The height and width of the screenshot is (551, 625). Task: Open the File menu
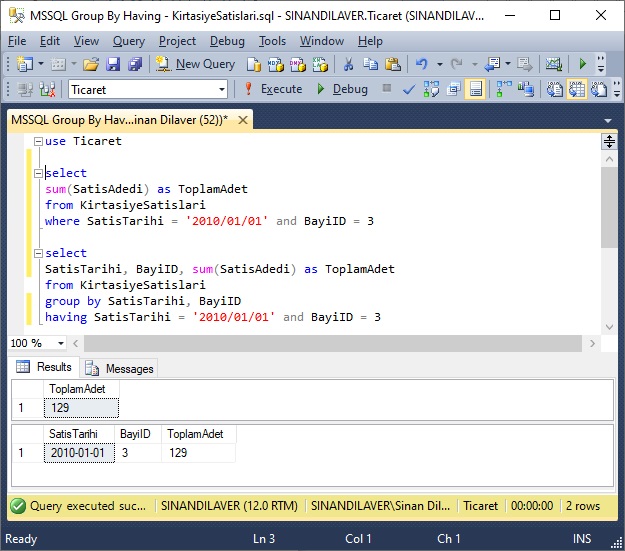point(17,41)
